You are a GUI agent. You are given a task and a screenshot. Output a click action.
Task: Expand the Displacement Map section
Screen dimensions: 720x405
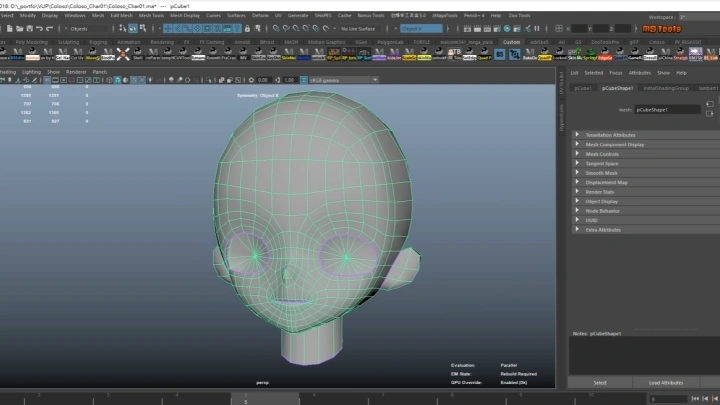click(x=645, y=182)
